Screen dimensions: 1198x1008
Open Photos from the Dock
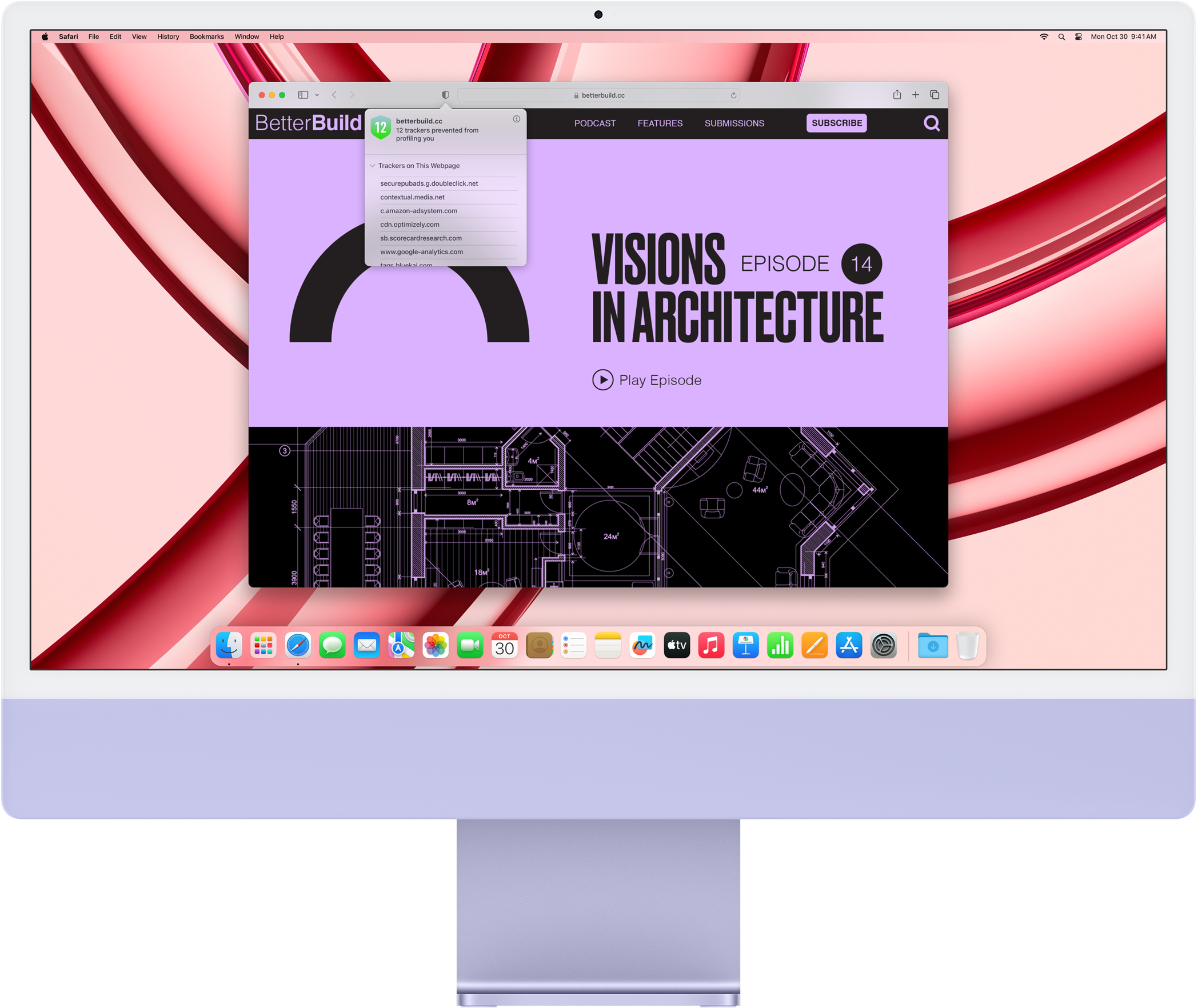click(436, 646)
